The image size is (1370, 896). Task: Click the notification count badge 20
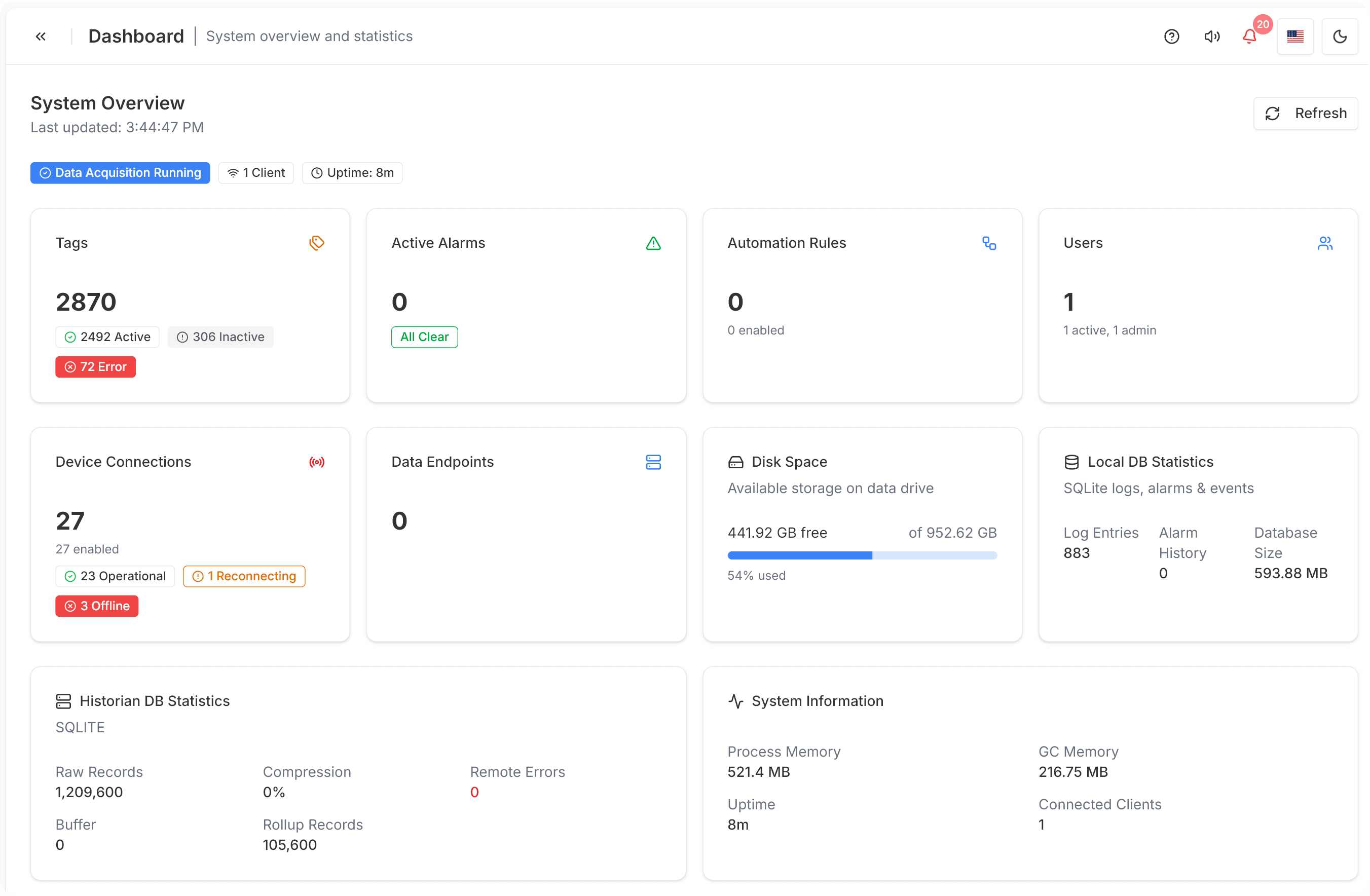(1263, 24)
